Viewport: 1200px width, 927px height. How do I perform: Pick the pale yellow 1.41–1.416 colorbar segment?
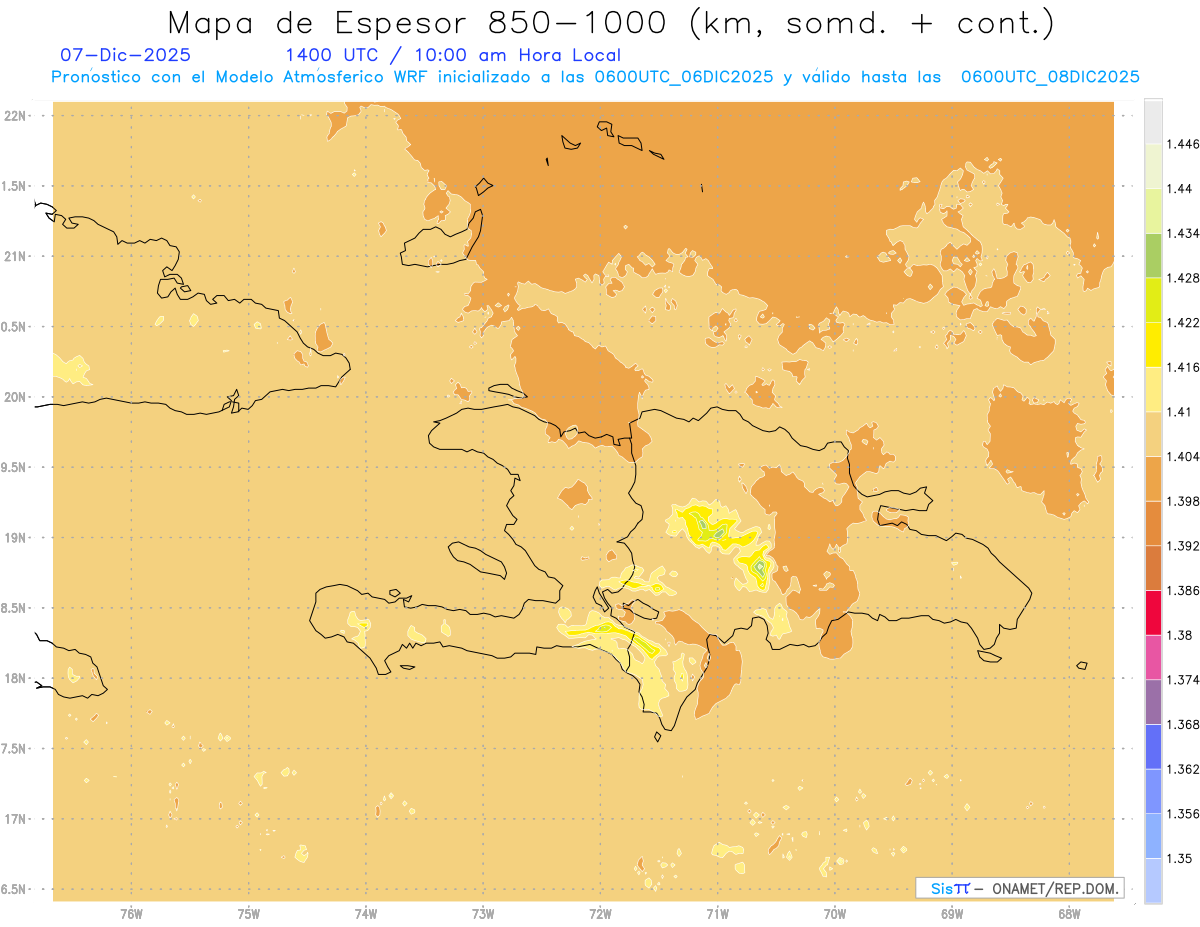[x=1153, y=389]
